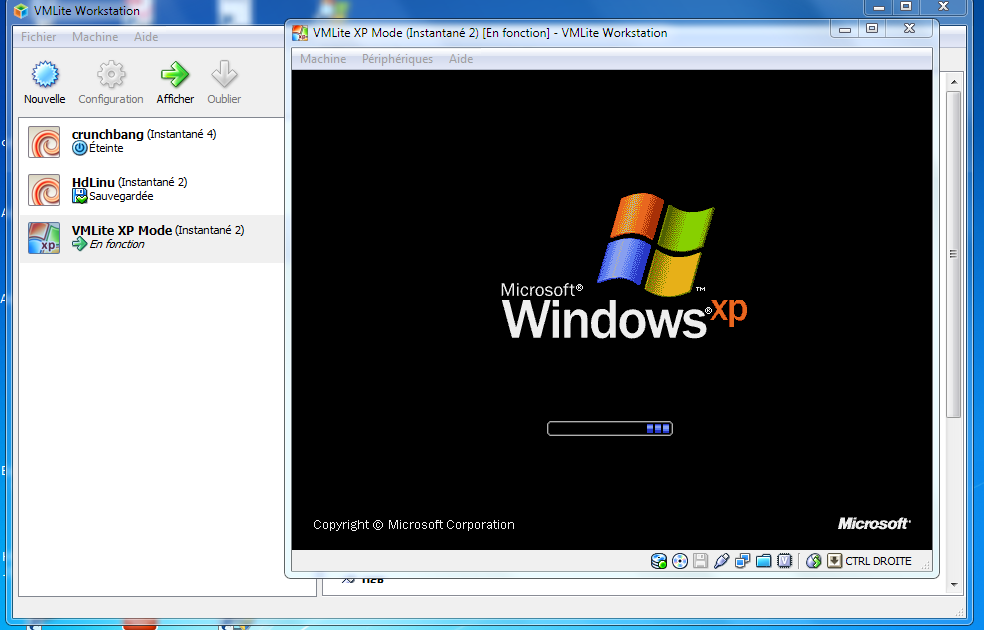Open the Fichier menu
984x630 pixels.
coord(39,37)
